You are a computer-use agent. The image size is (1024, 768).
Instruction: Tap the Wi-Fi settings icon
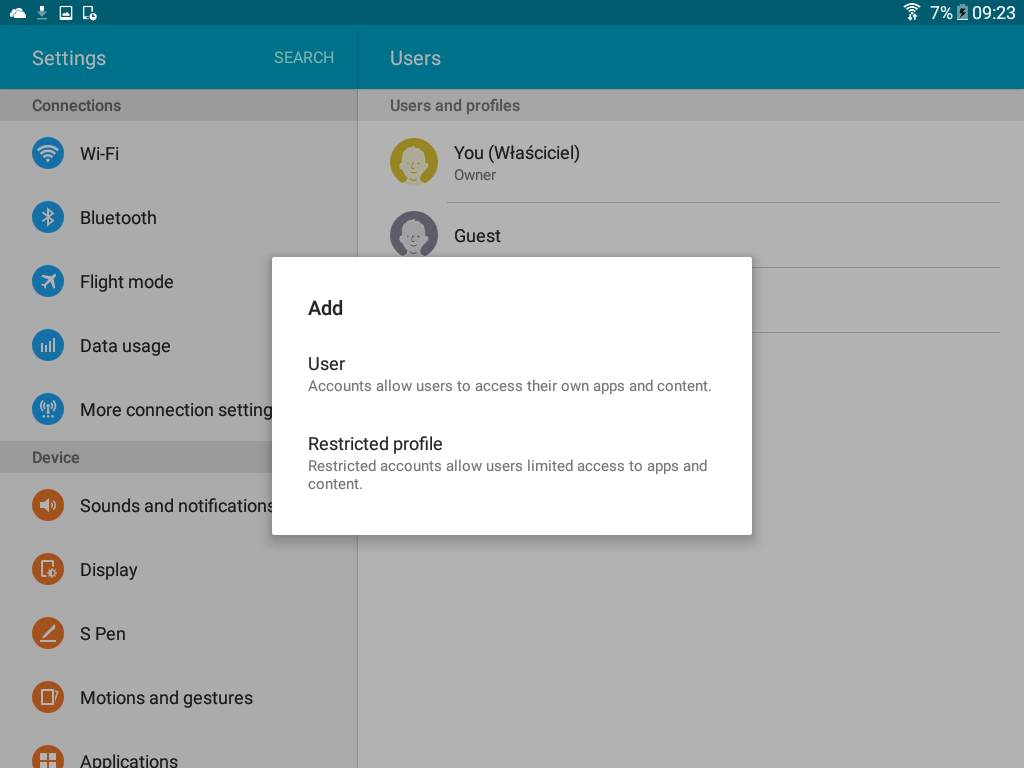click(x=48, y=154)
